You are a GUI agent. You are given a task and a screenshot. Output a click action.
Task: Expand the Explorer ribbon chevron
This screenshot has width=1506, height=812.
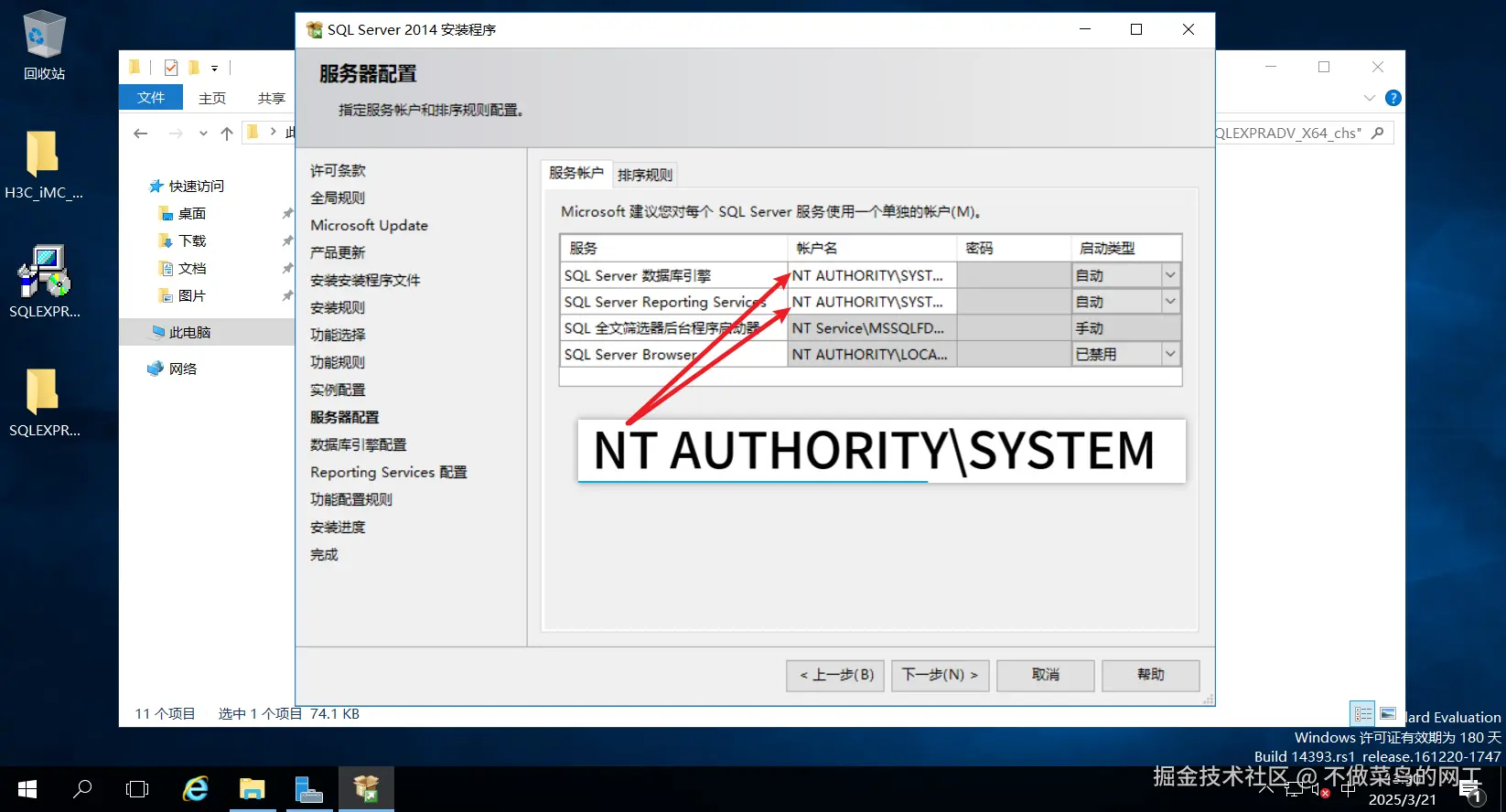point(1370,98)
